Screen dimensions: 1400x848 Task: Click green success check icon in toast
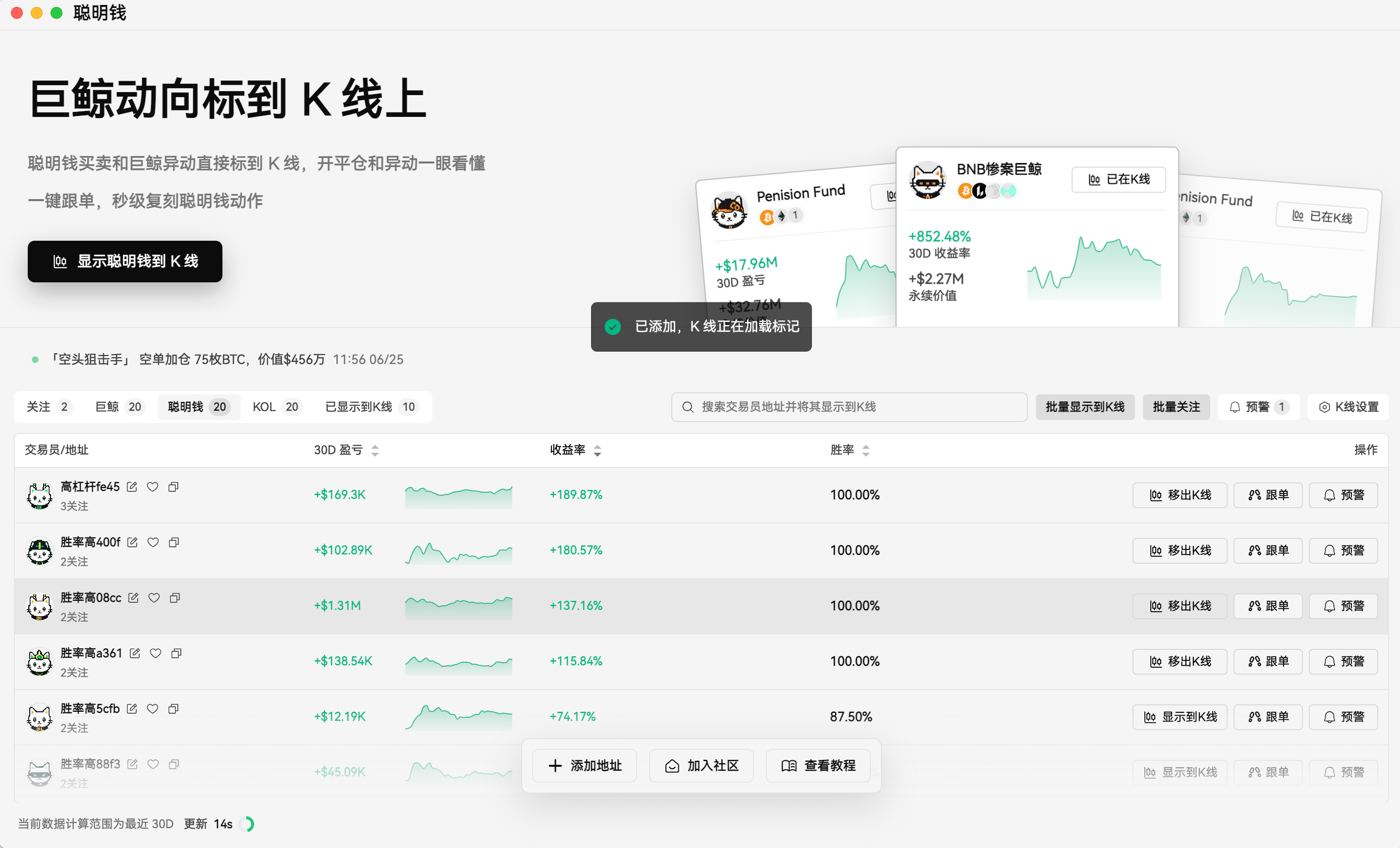click(x=612, y=326)
